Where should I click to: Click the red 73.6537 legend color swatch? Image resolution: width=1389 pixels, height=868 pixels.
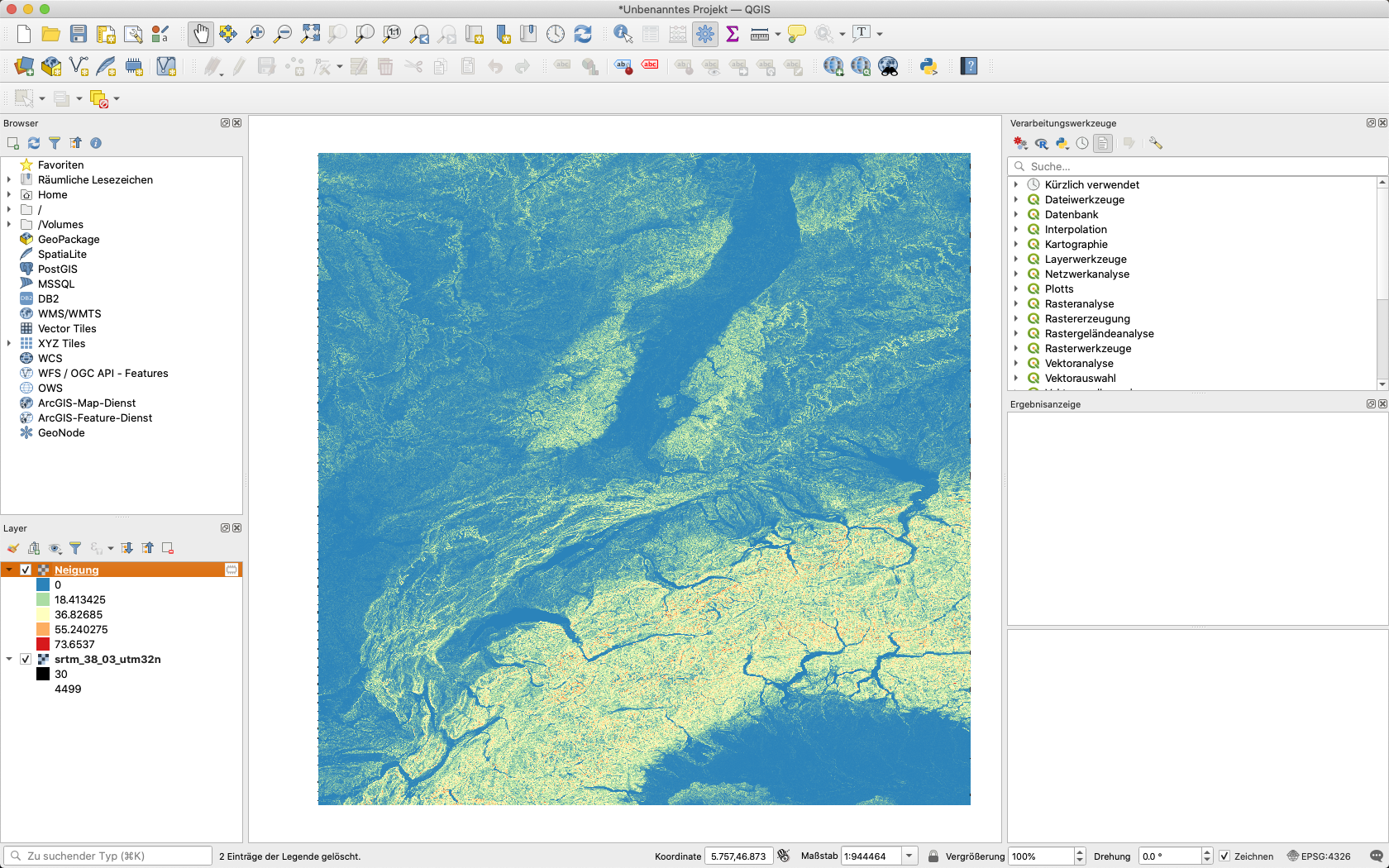43,644
